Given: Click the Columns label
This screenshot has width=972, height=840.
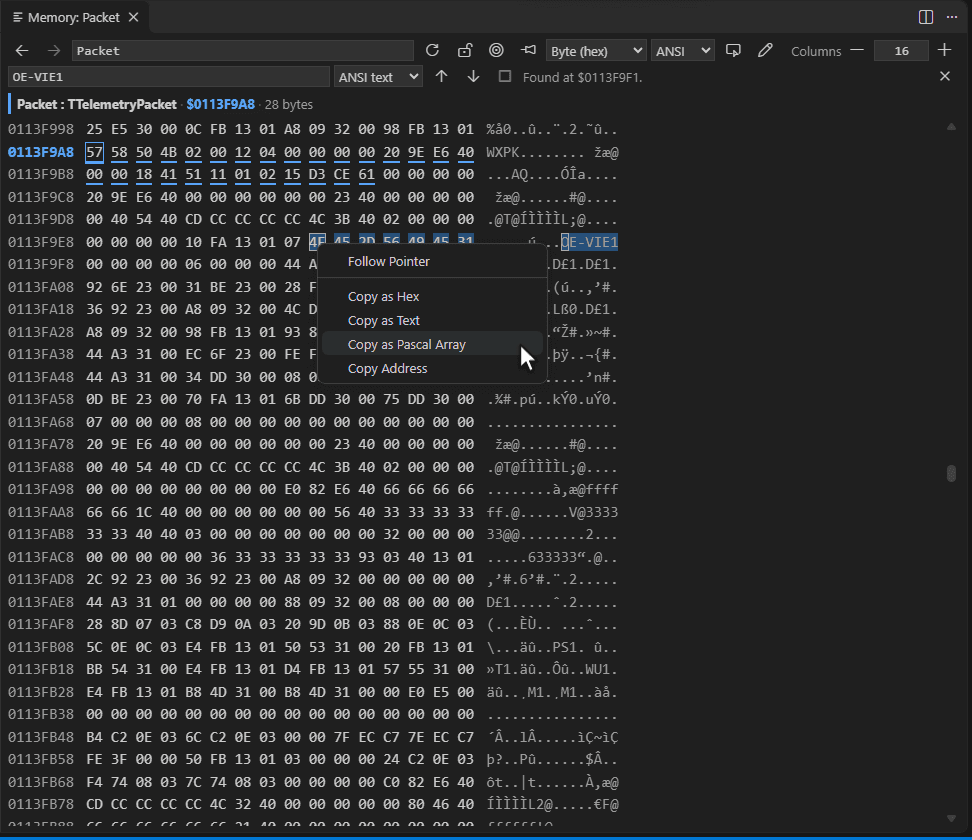Looking at the screenshot, I should tap(816, 51).
